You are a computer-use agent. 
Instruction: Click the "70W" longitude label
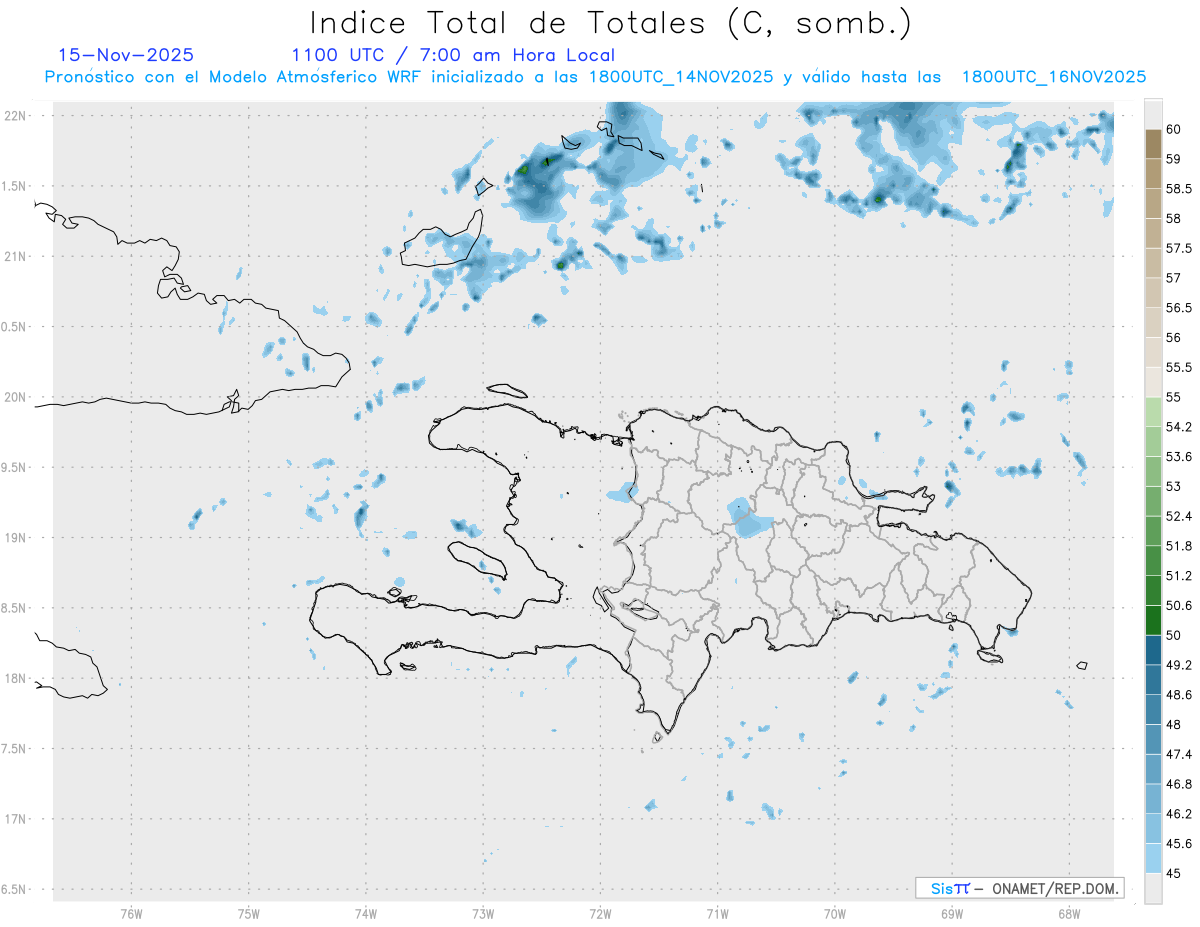coord(835,914)
